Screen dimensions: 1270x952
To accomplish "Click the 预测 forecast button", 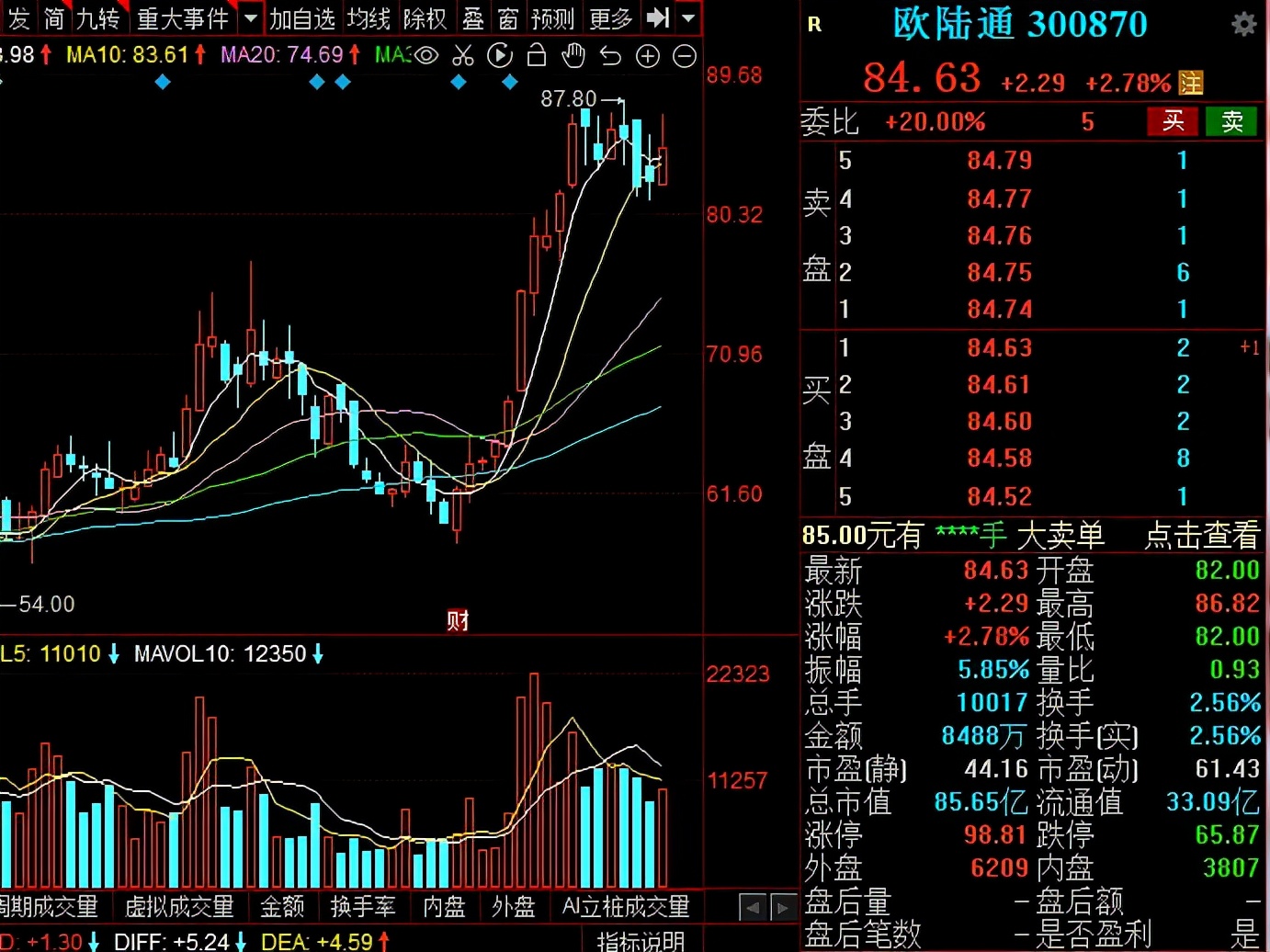I will coord(552,18).
